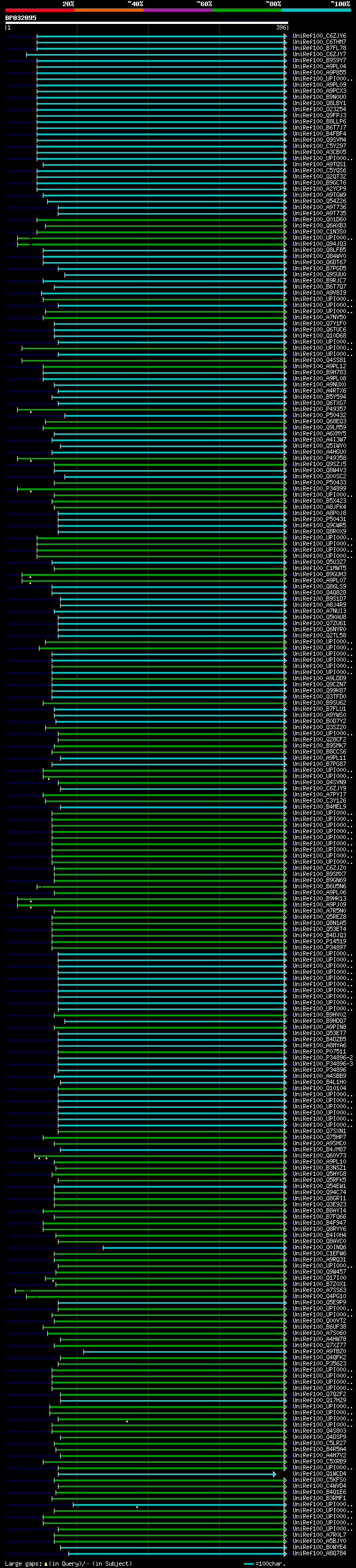
Task: Pick the UniRef100_P34896-3 label
Action: pyautogui.click(x=323, y=1064)
